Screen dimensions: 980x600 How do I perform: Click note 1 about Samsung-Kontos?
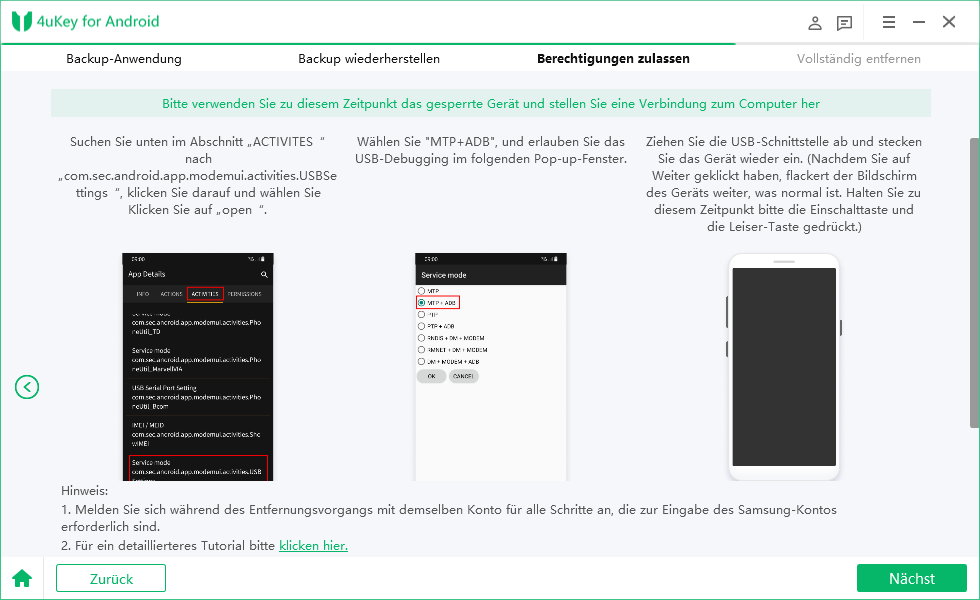tap(449, 518)
